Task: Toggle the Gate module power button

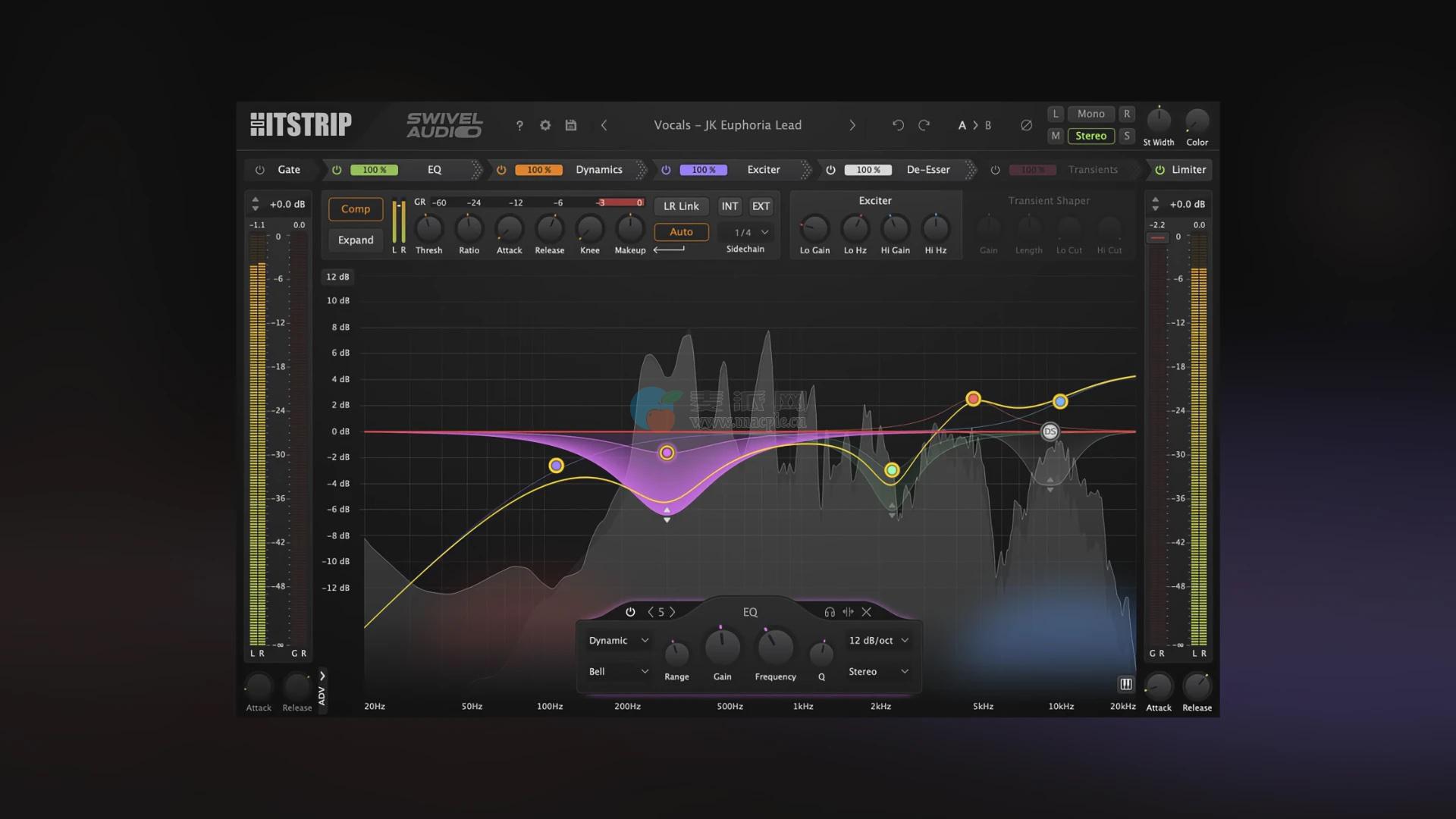Action: click(260, 170)
